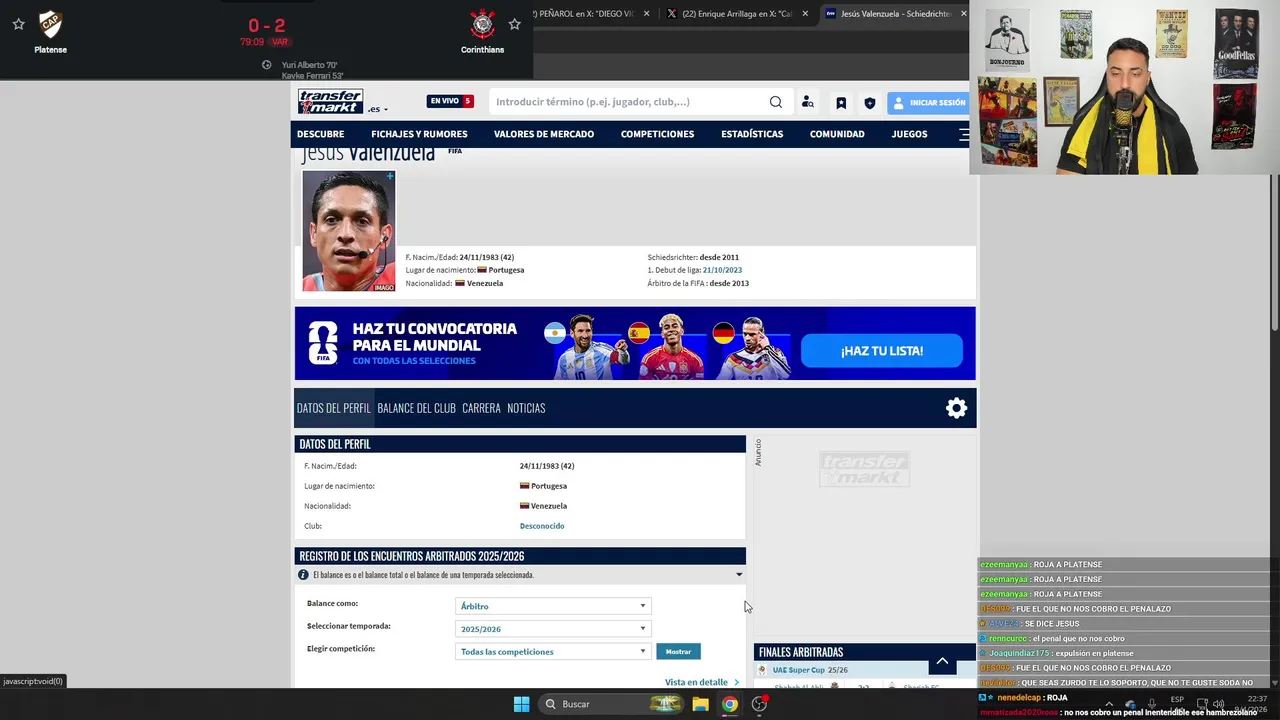Click the Platense club crest
This screenshot has width=1280, height=720.
(50, 24)
